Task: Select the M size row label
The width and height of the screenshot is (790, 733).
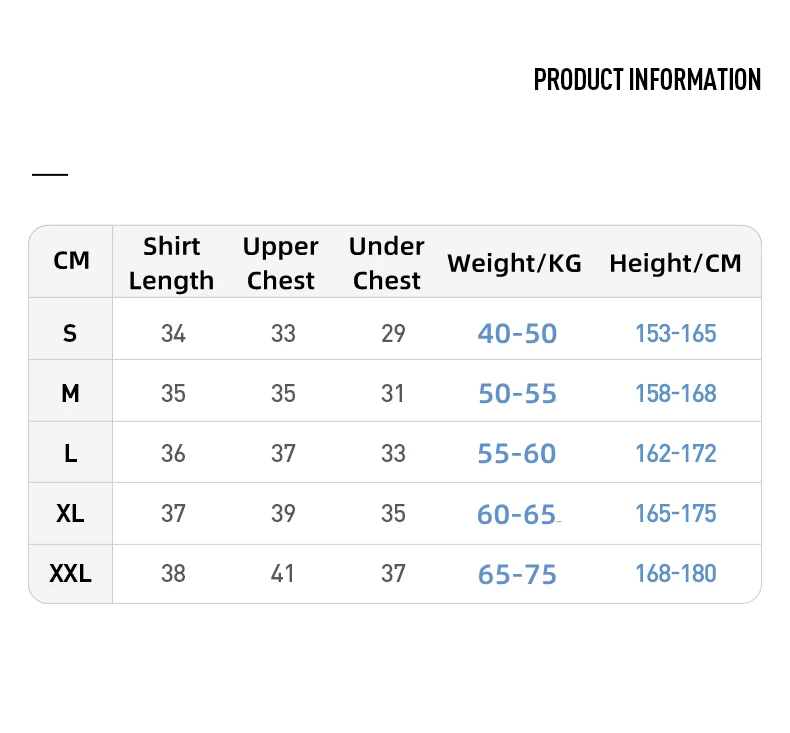Action: pyautogui.click(x=70, y=393)
